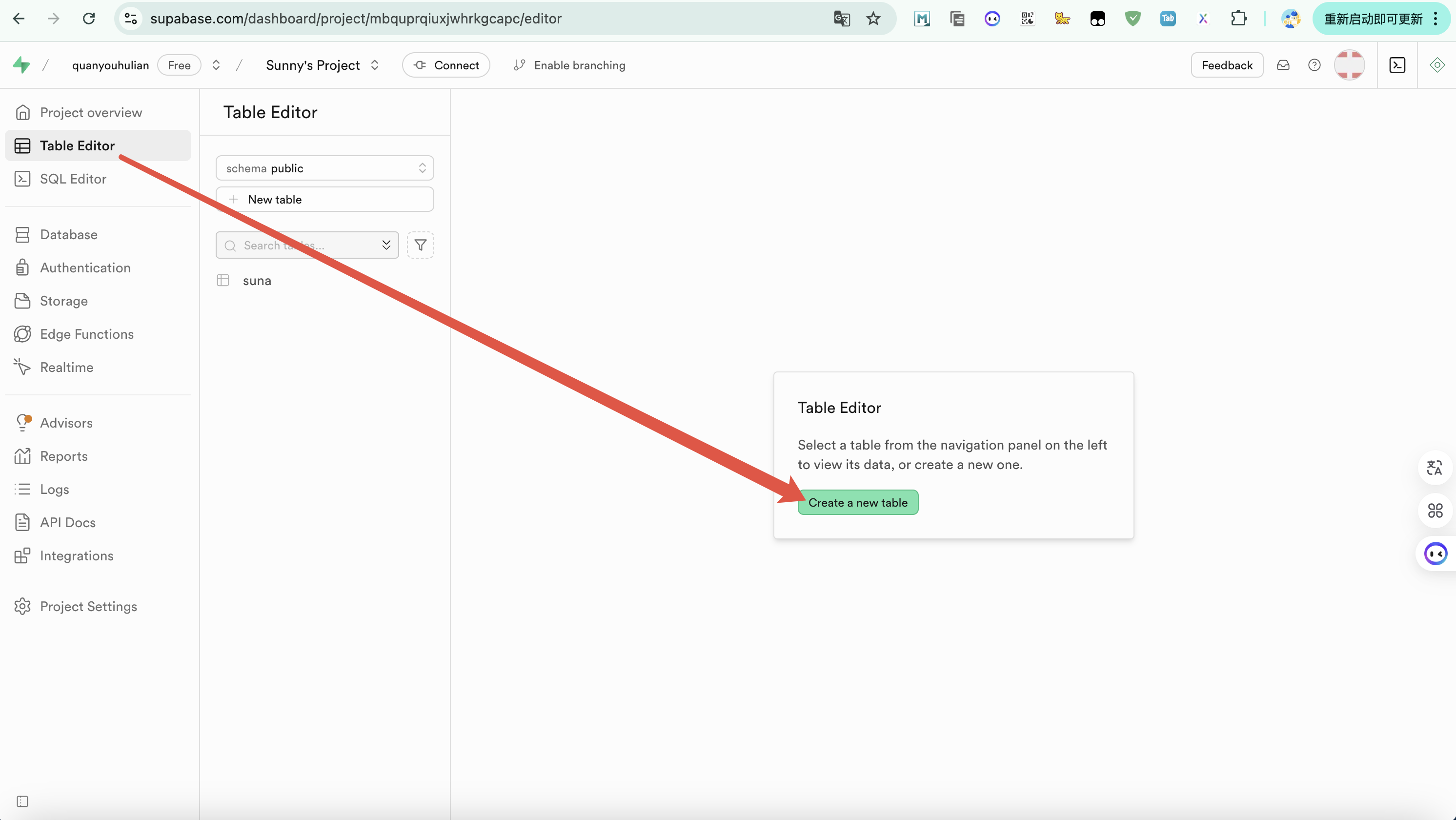
Task: Expand the search tables sort chevron
Action: (x=386, y=245)
